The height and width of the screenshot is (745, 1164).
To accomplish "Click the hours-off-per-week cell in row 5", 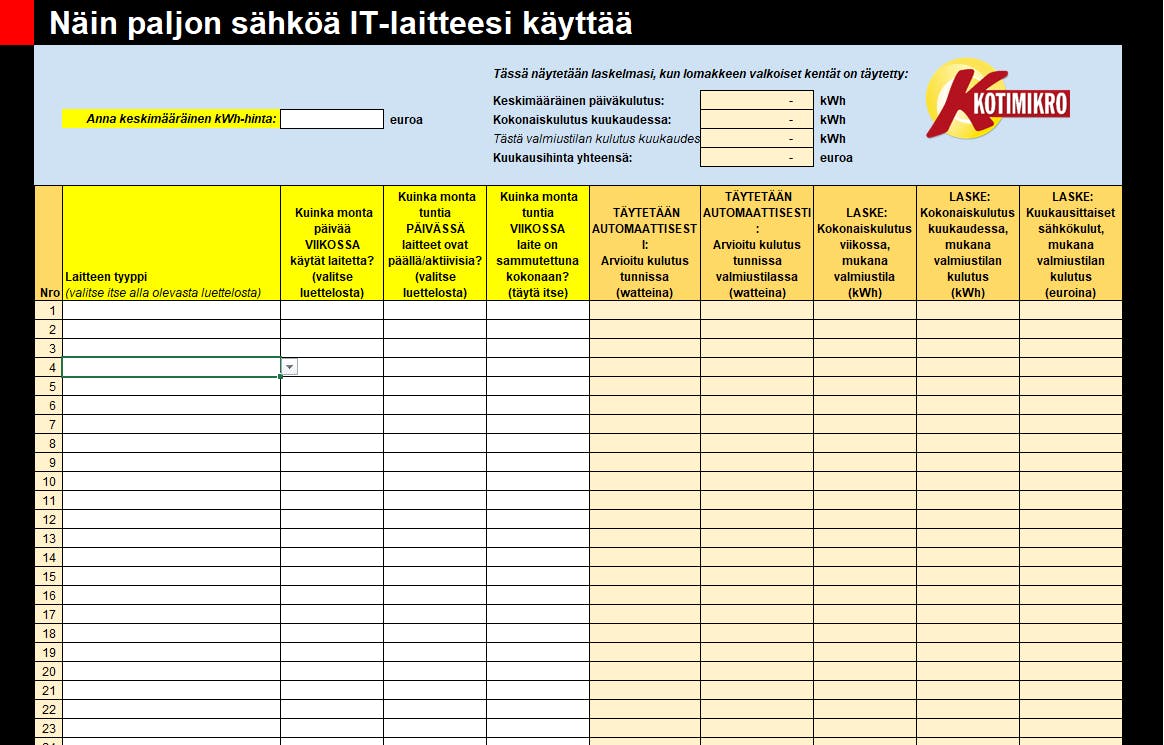I will 538,387.
